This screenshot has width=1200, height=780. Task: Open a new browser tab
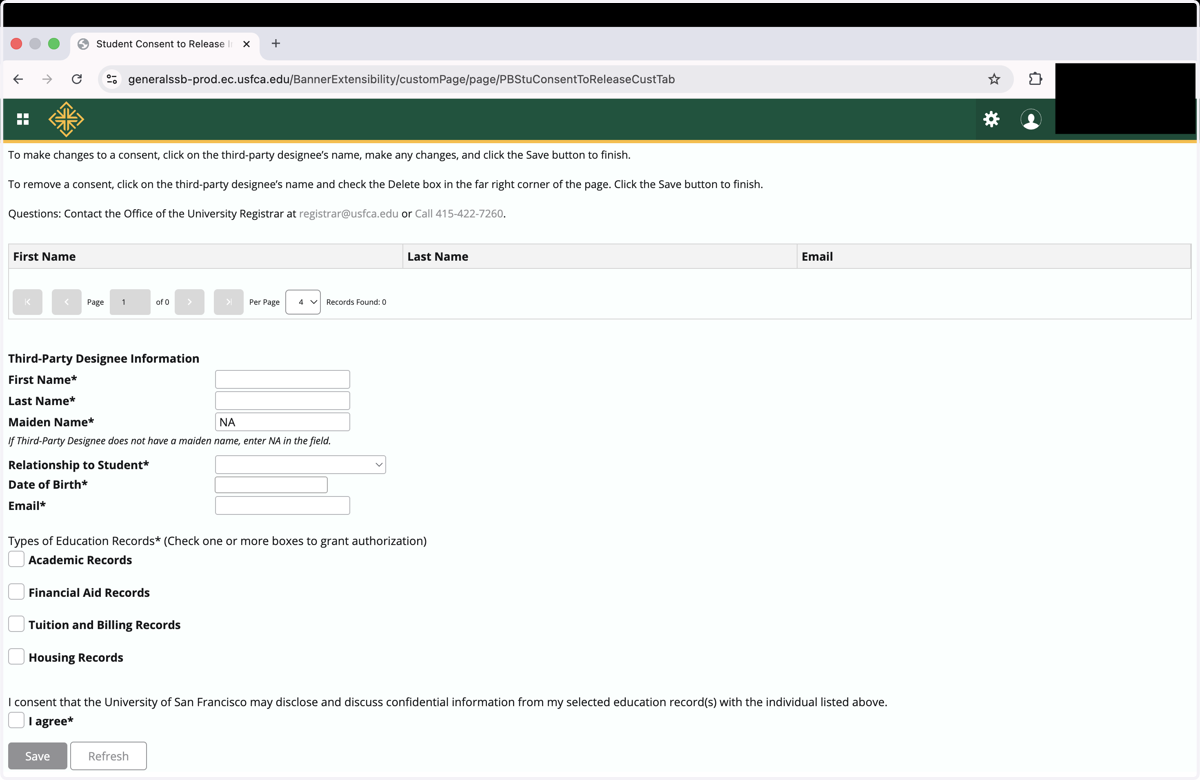click(276, 43)
